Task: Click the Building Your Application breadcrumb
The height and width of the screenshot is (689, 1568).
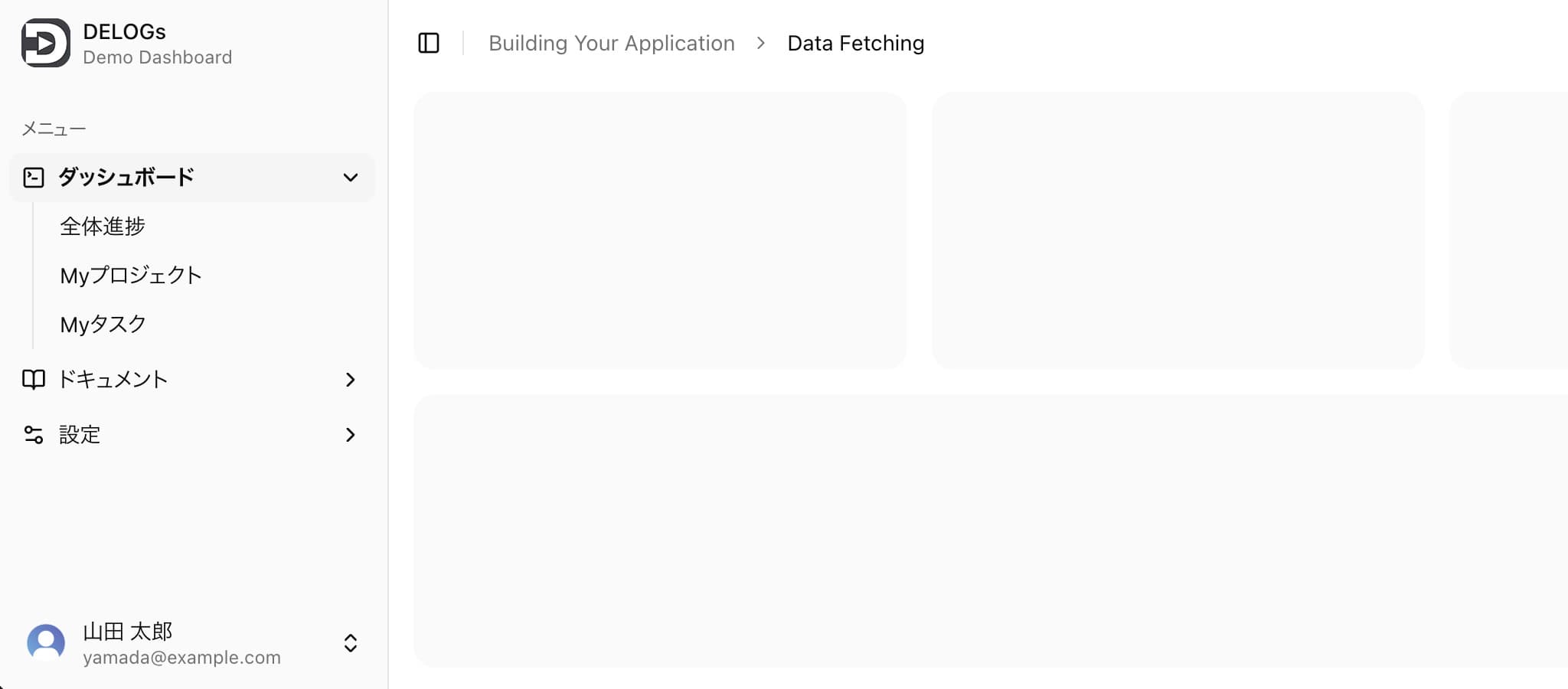Action: click(x=612, y=43)
